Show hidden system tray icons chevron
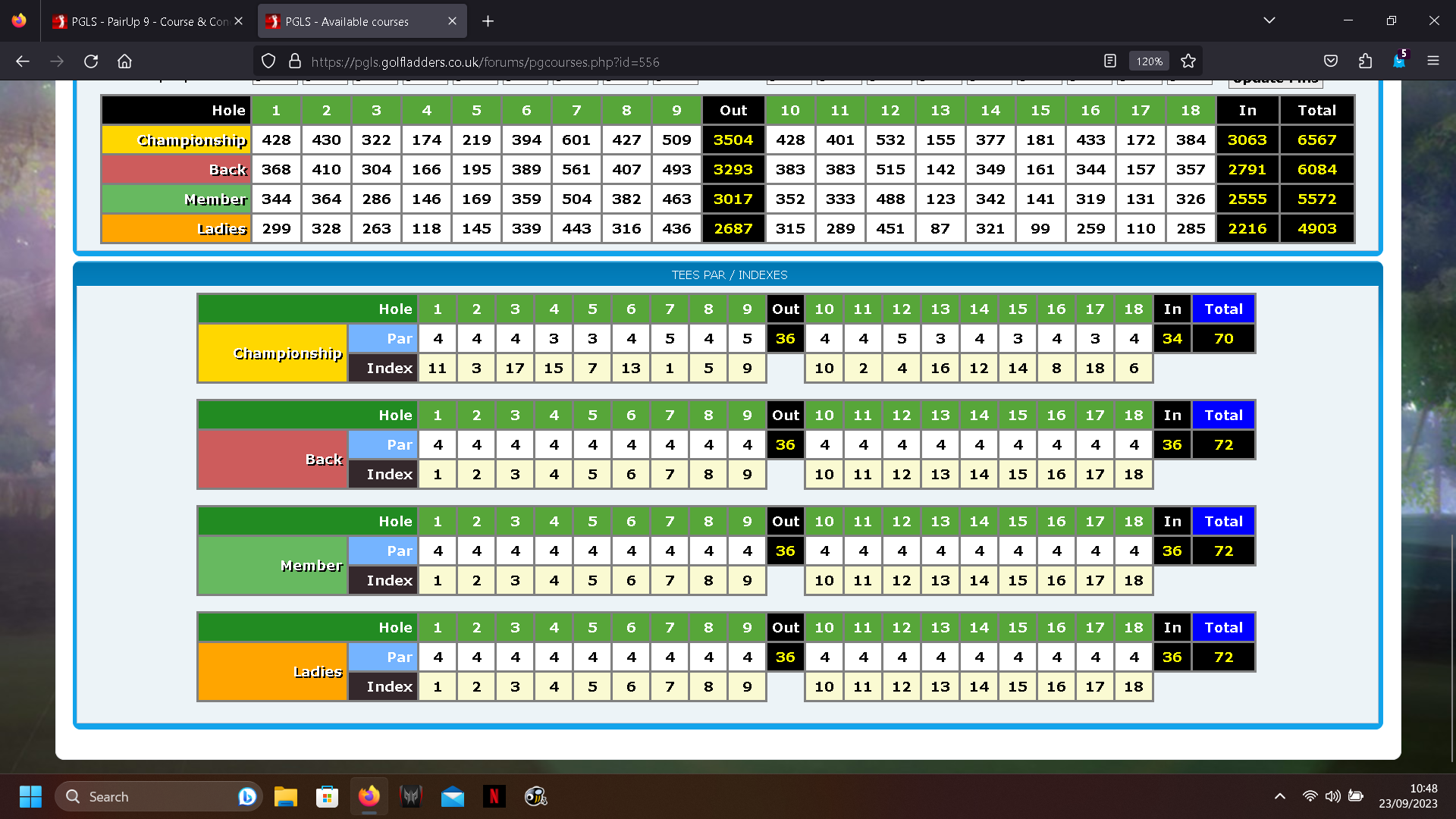1456x819 pixels. coord(1280,796)
